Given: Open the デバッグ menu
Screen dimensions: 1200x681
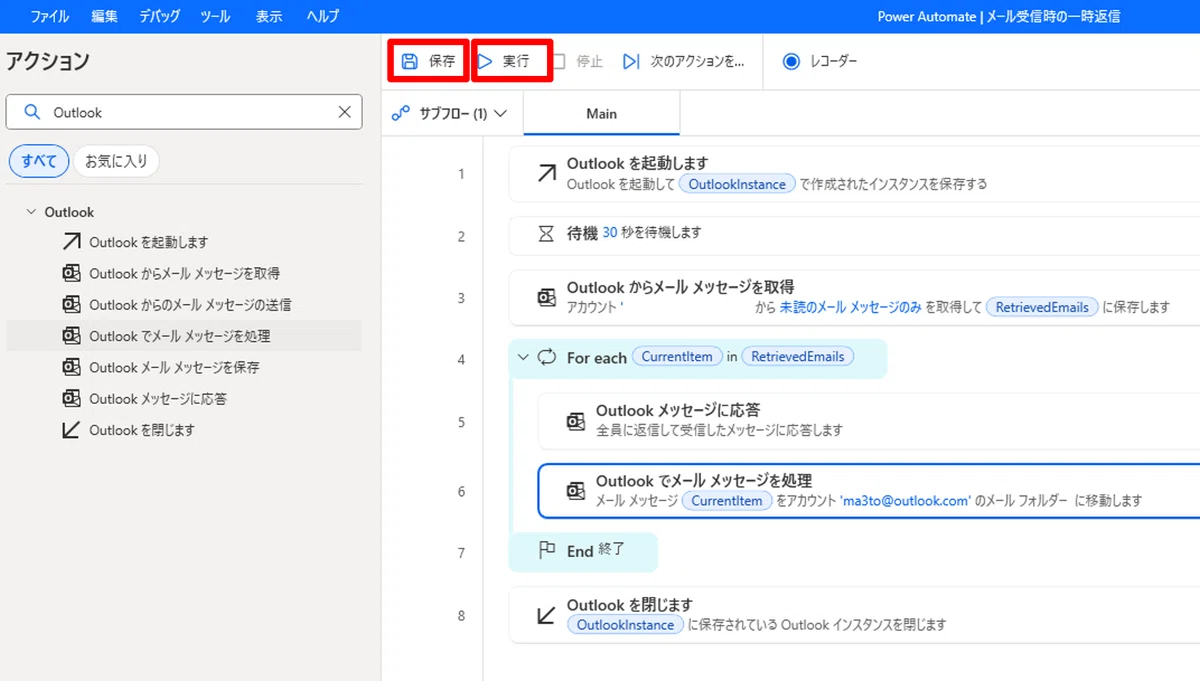Looking at the screenshot, I should [159, 16].
